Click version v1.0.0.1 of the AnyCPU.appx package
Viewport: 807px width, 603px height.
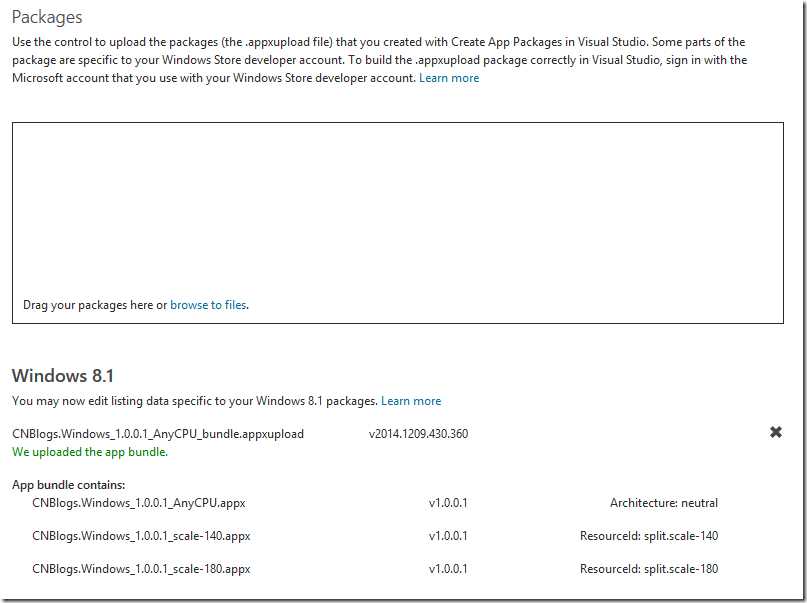[x=448, y=503]
